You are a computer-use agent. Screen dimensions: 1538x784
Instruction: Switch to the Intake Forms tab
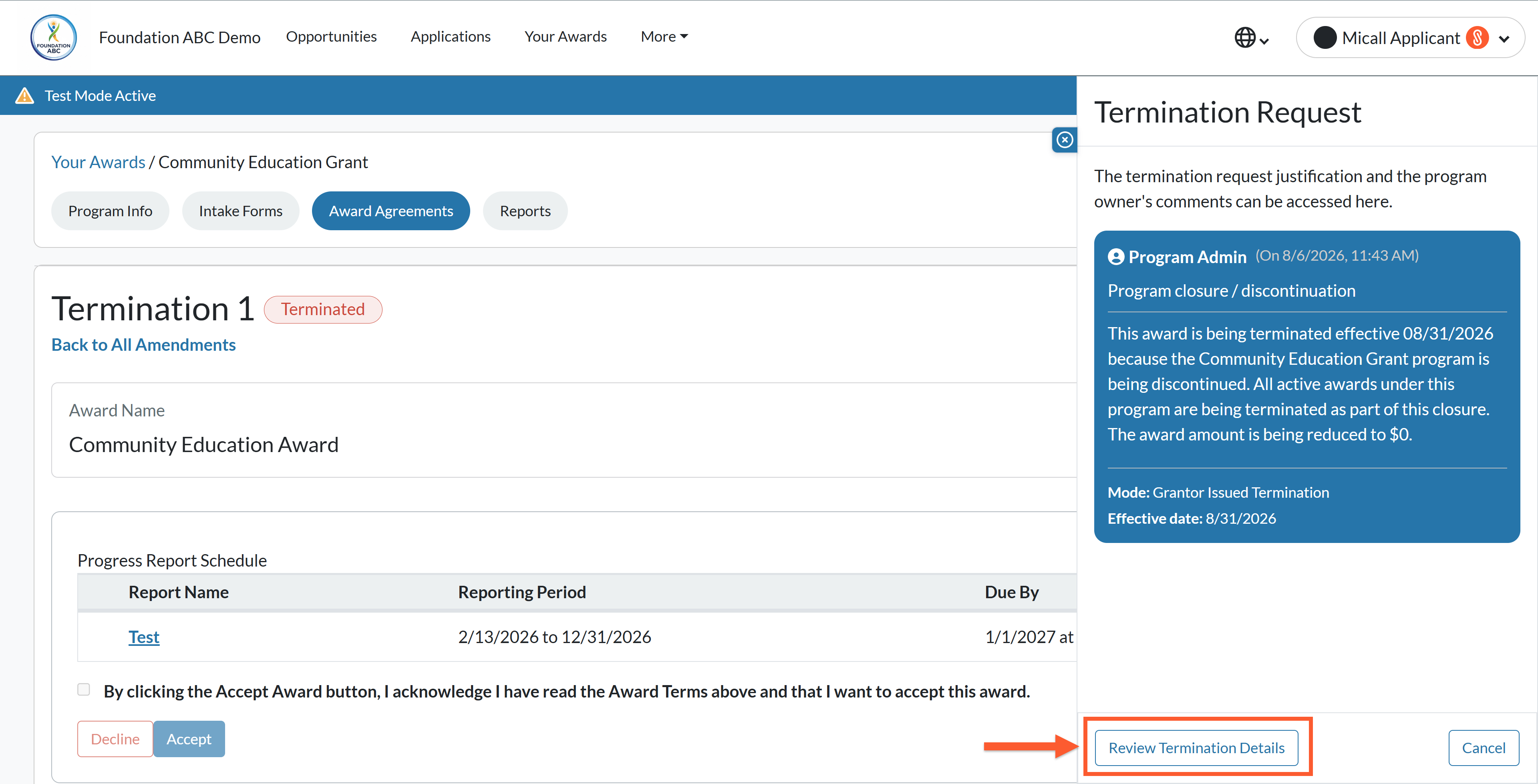coord(241,211)
